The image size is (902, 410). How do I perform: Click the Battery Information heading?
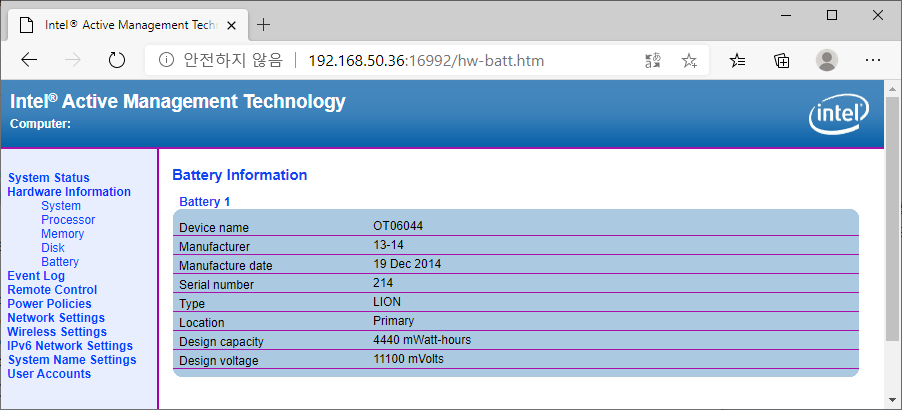240,175
